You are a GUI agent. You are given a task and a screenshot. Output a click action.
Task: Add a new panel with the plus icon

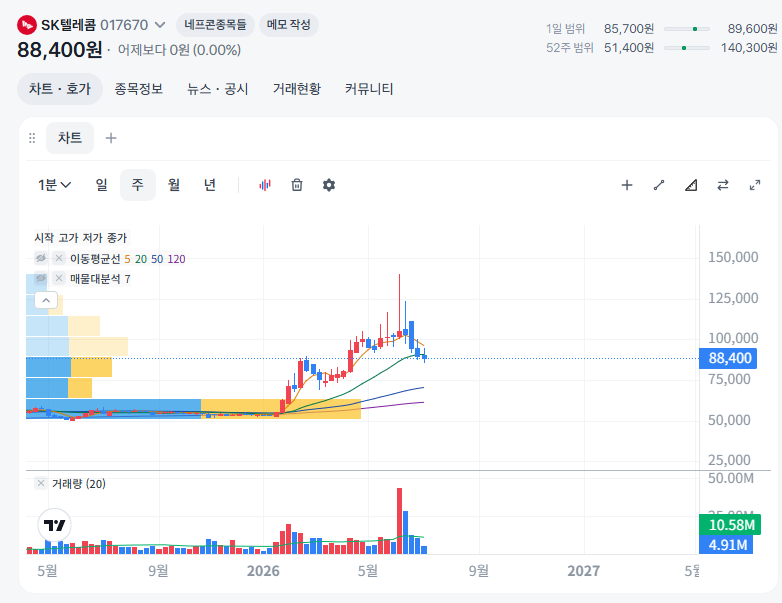coord(111,138)
